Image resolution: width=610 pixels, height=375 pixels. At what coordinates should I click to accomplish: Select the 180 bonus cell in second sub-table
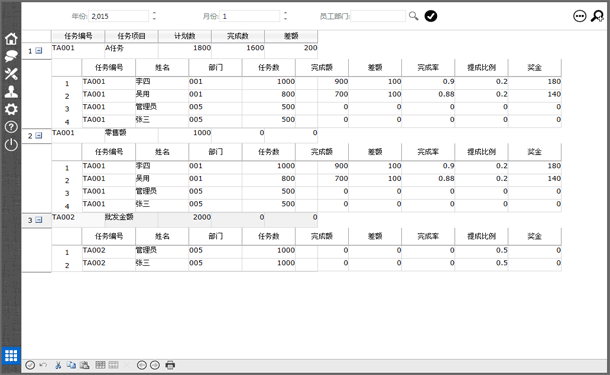coord(535,167)
